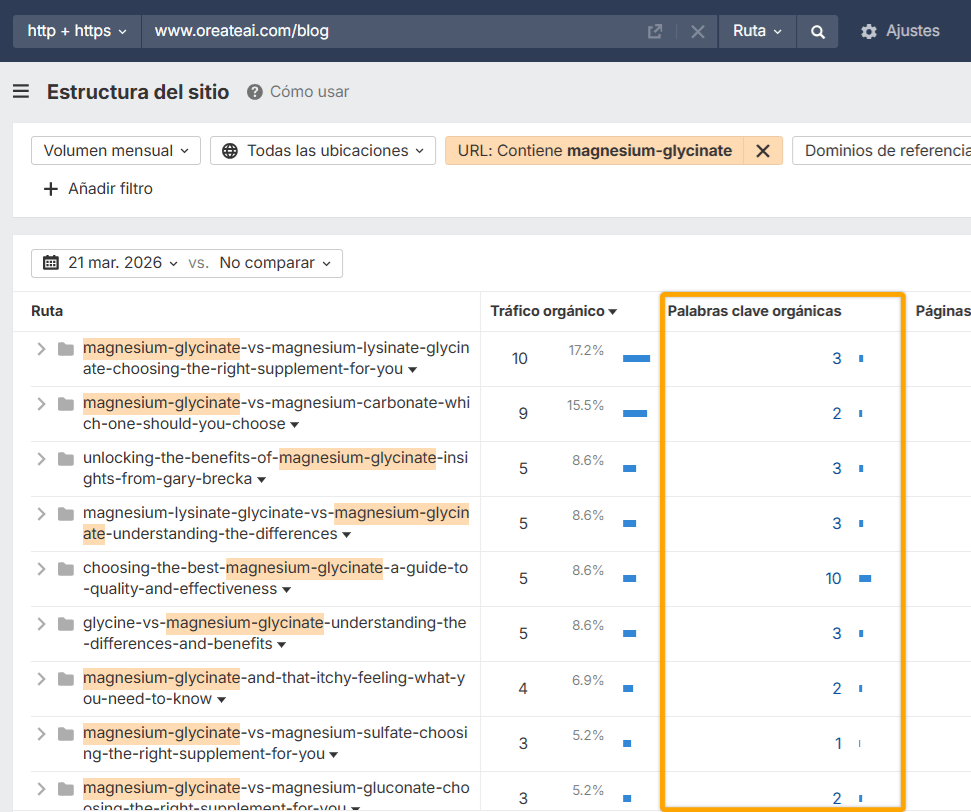This screenshot has height=812, width=971.
Task: Click folder icon of gary-brecka row
Action: tap(66, 458)
